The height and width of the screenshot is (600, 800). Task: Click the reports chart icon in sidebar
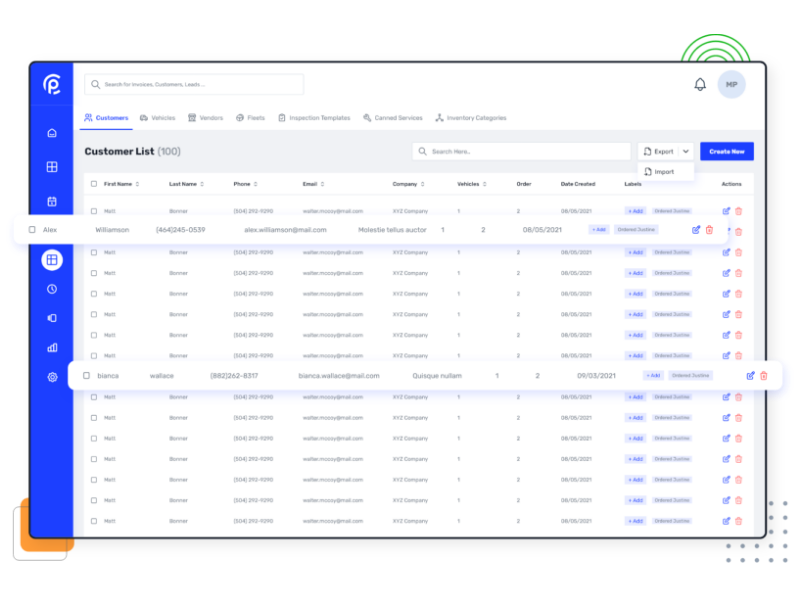pos(51,349)
